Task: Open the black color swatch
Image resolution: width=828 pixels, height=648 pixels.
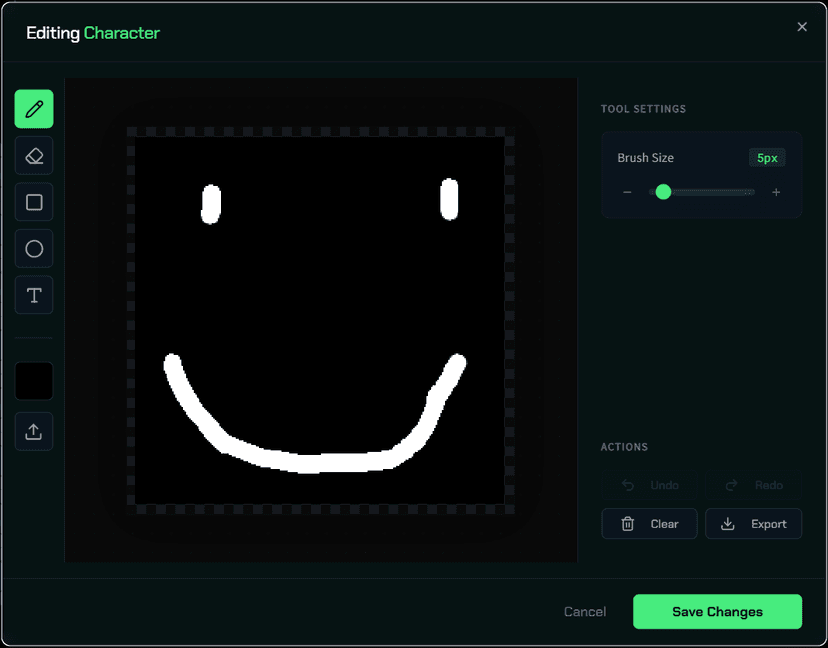Action: pos(33,381)
